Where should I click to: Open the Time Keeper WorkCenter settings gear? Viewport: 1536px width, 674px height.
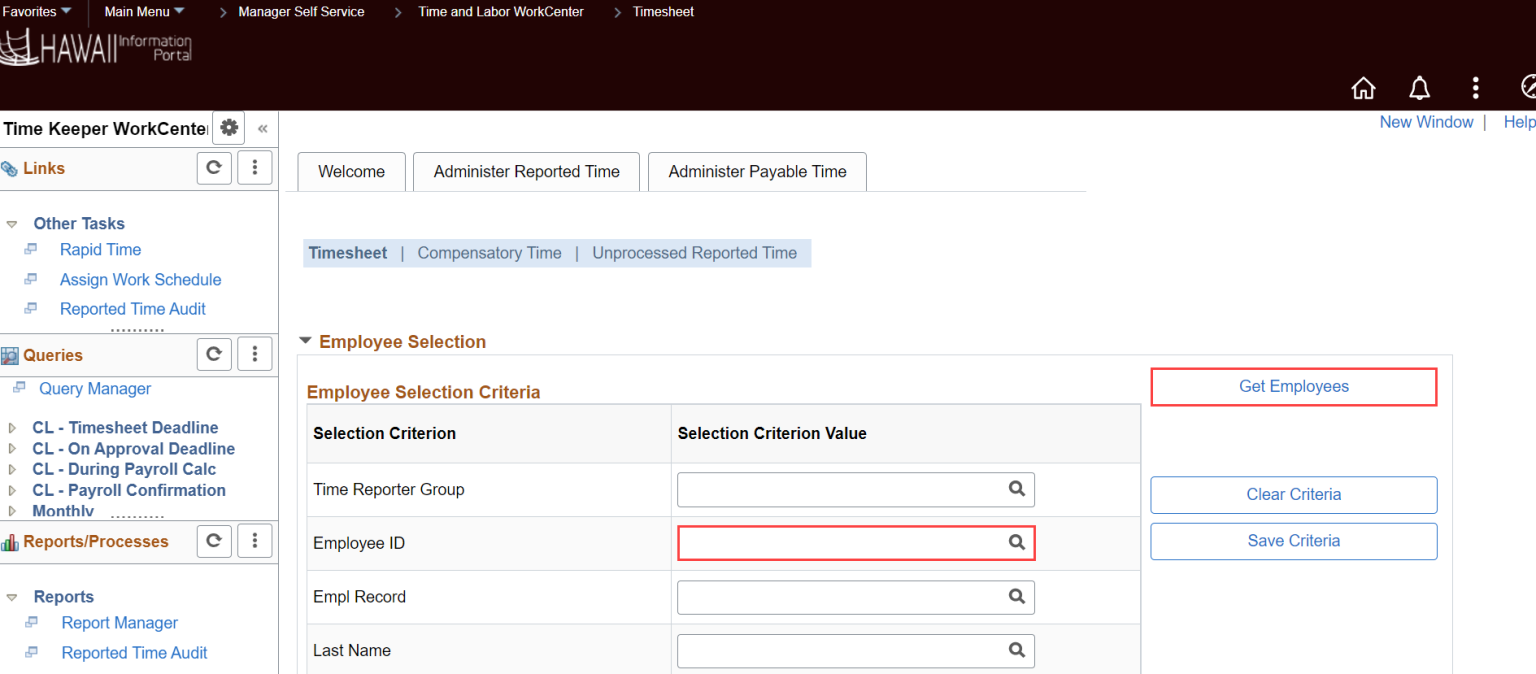[228, 128]
